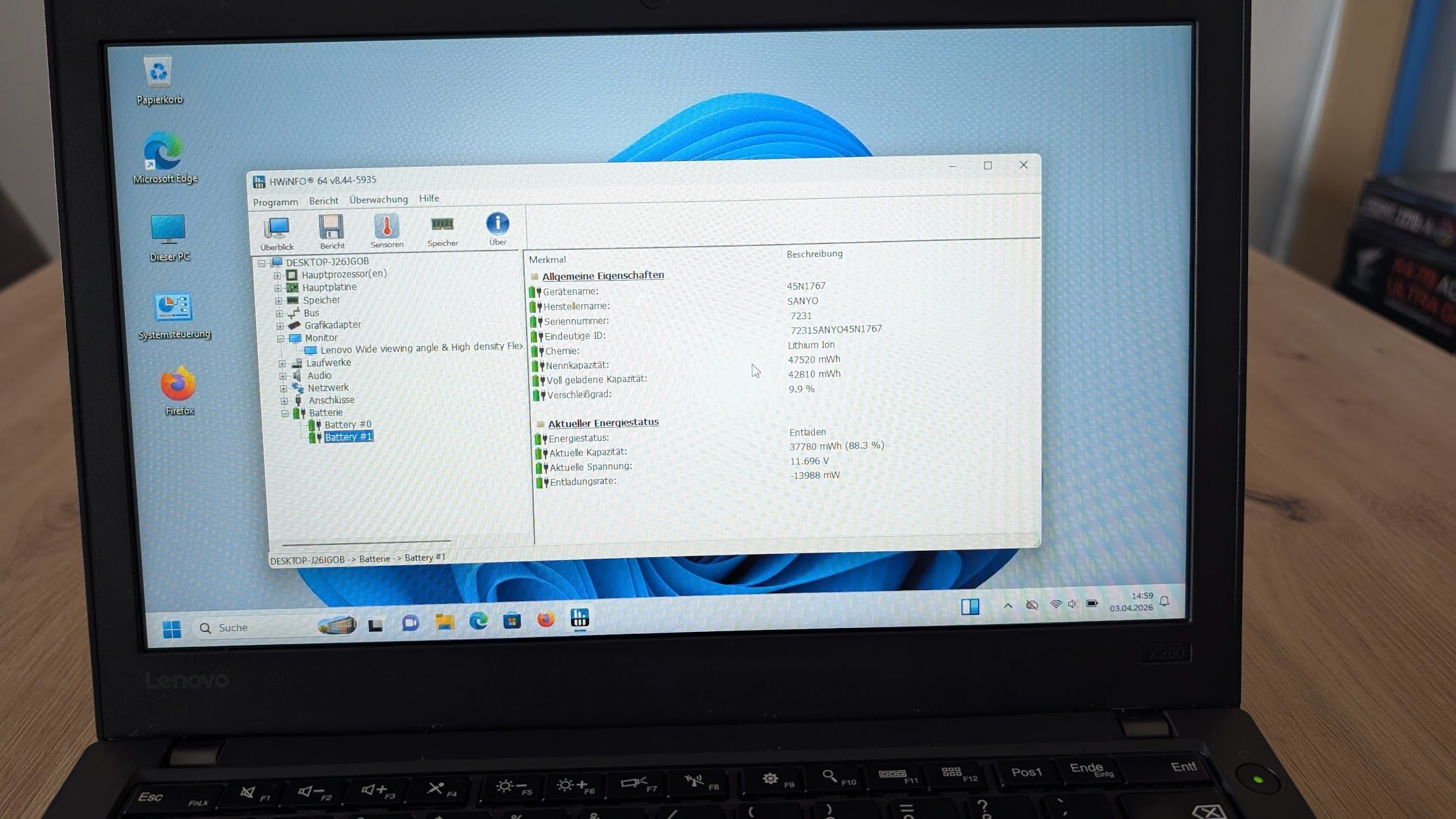
Task: Click the Merkmal column header
Action: tap(547, 260)
